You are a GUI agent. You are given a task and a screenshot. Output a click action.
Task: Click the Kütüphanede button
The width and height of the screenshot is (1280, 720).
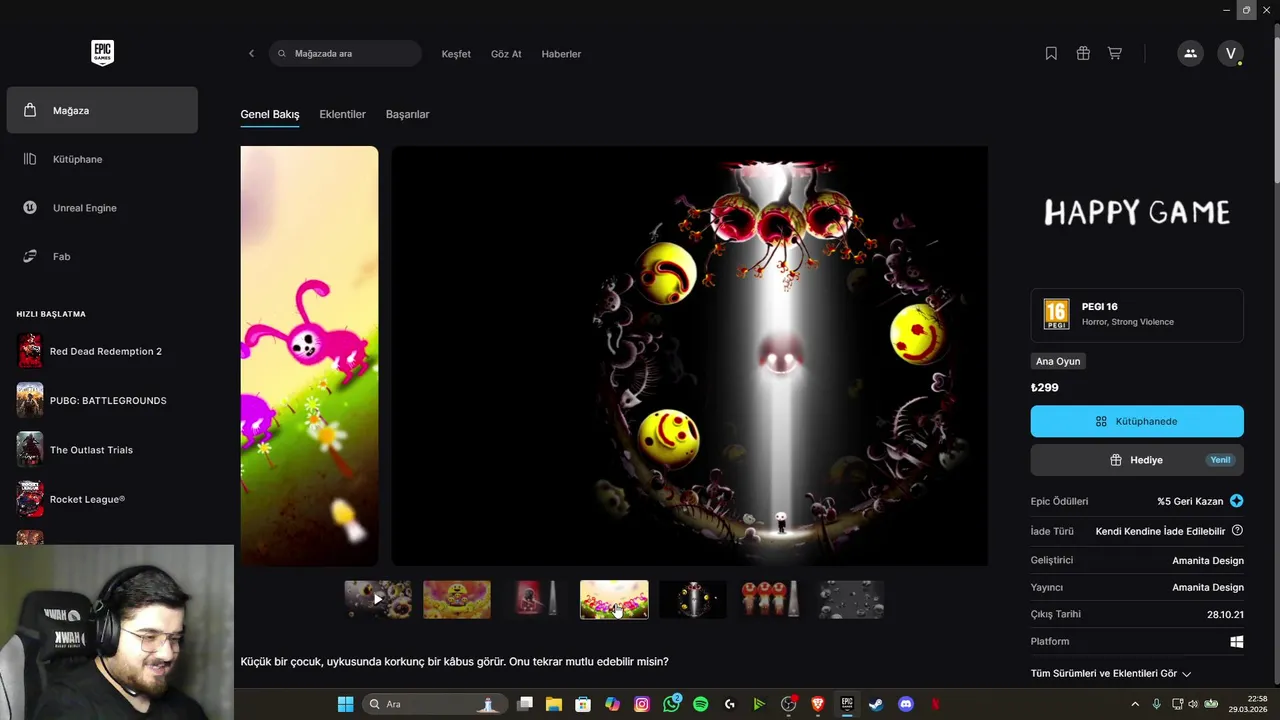pos(1137,421)
